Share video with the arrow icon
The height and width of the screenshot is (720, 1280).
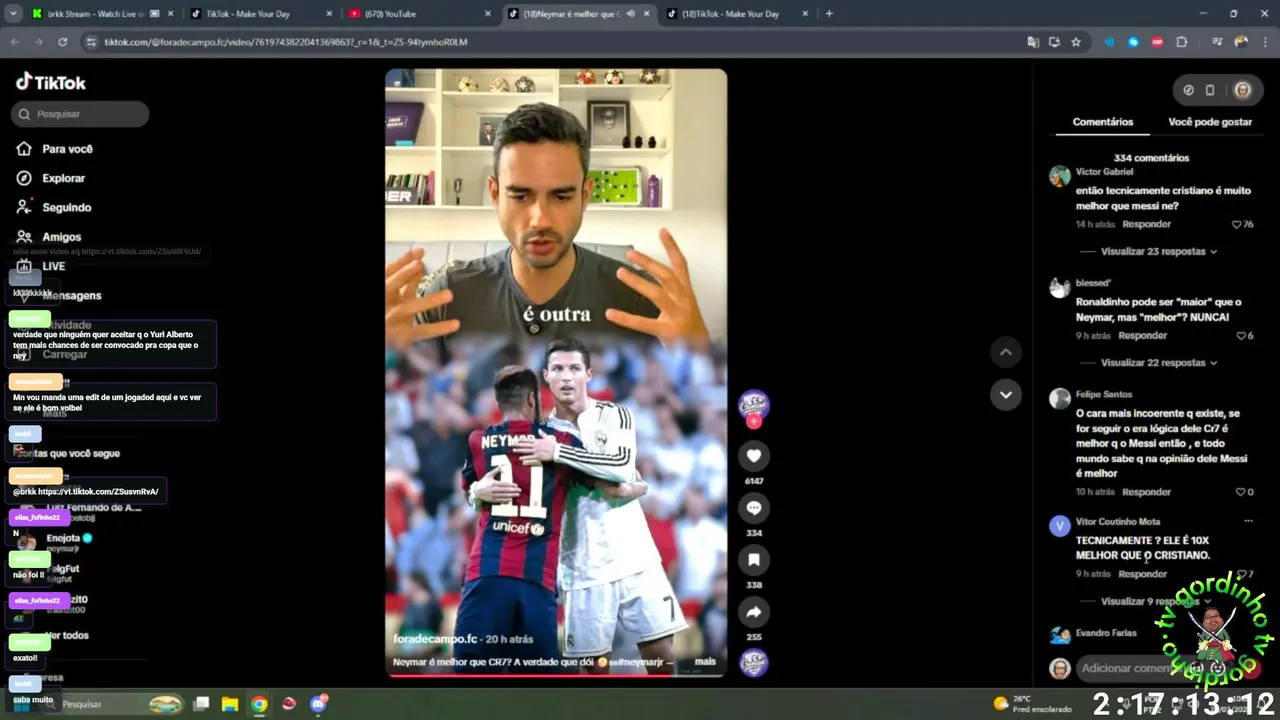(754, 612)
